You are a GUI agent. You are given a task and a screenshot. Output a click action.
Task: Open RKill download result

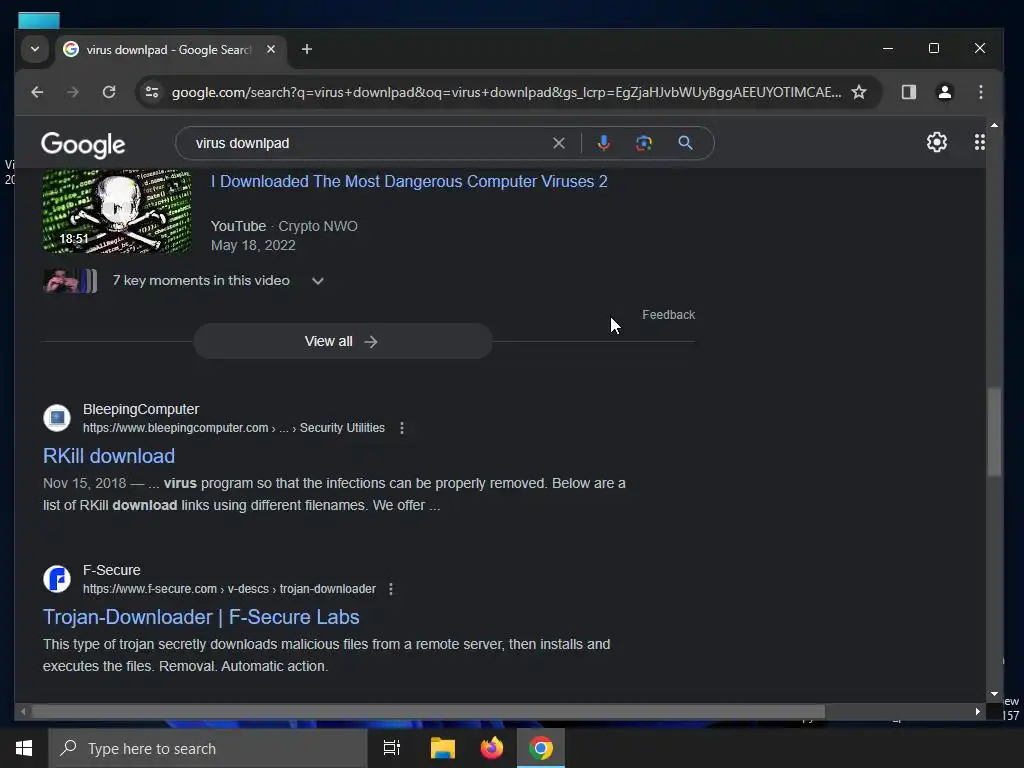click(x=109, y=456)
